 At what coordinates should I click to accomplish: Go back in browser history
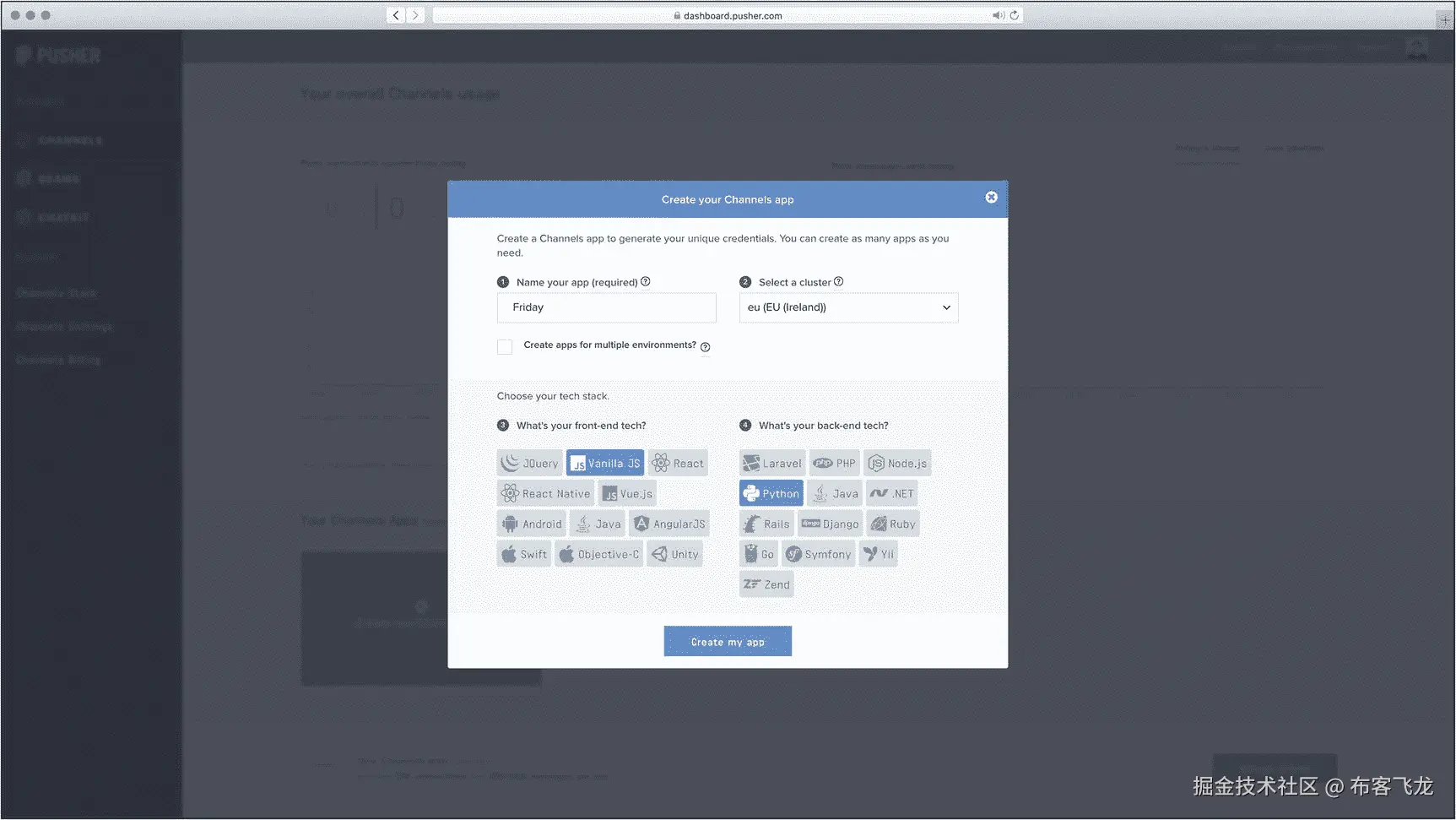[x=396, y=15]
